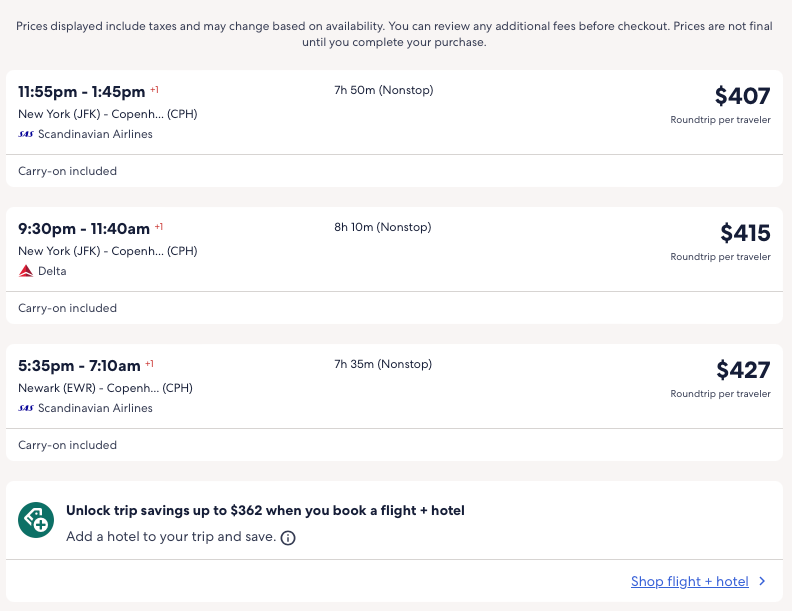792x611 pixels.
Task: Open the info icon beside hotel savings text
Action: [x=288, y=538]
